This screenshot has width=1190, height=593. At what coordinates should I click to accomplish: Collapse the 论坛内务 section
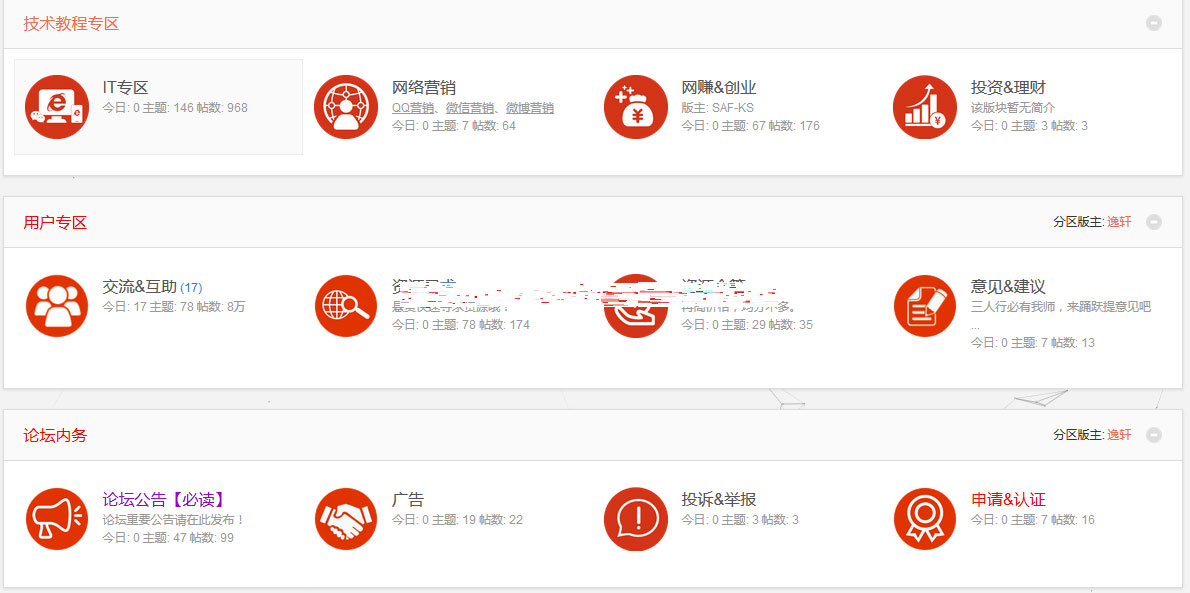[x=1154, y=435]
